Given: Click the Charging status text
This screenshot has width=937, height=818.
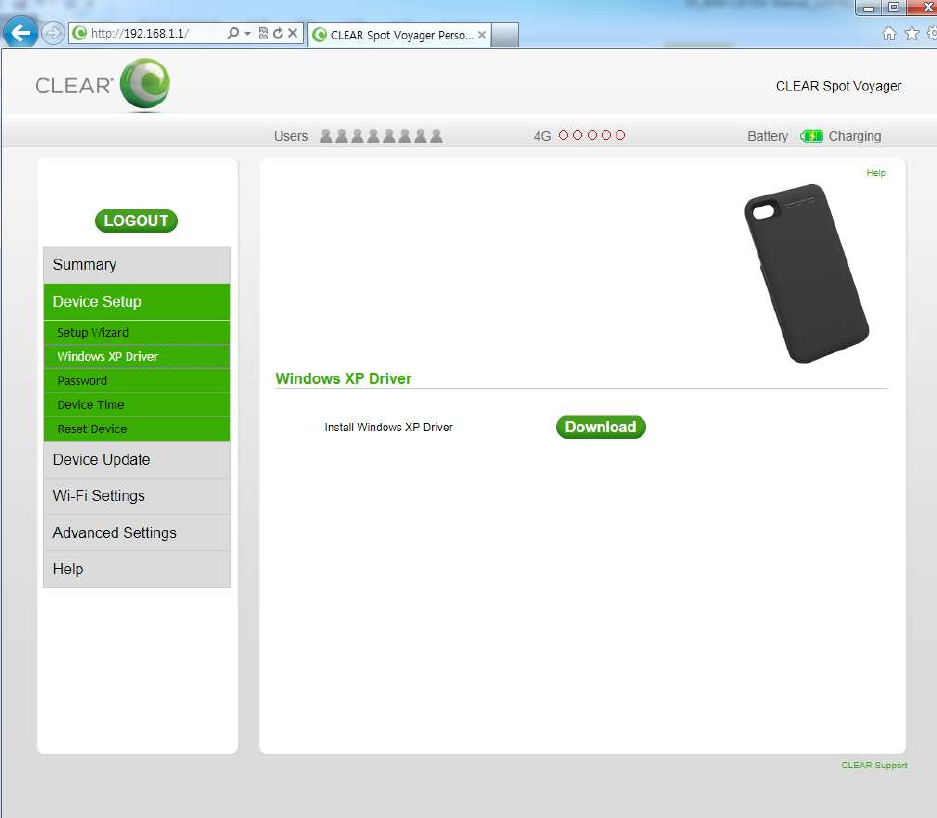Looking at the screenshot, I should coord(855,136).
